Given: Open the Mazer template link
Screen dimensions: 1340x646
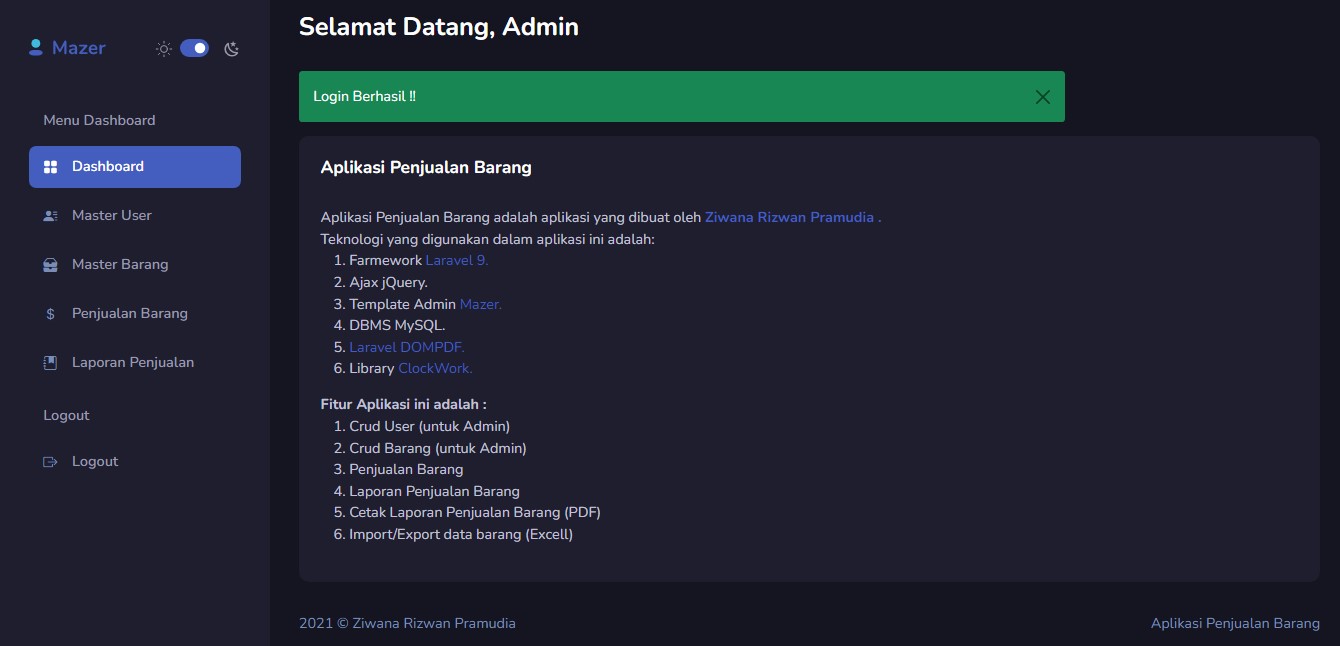Looking at the screenshot, I should (480, 304).
